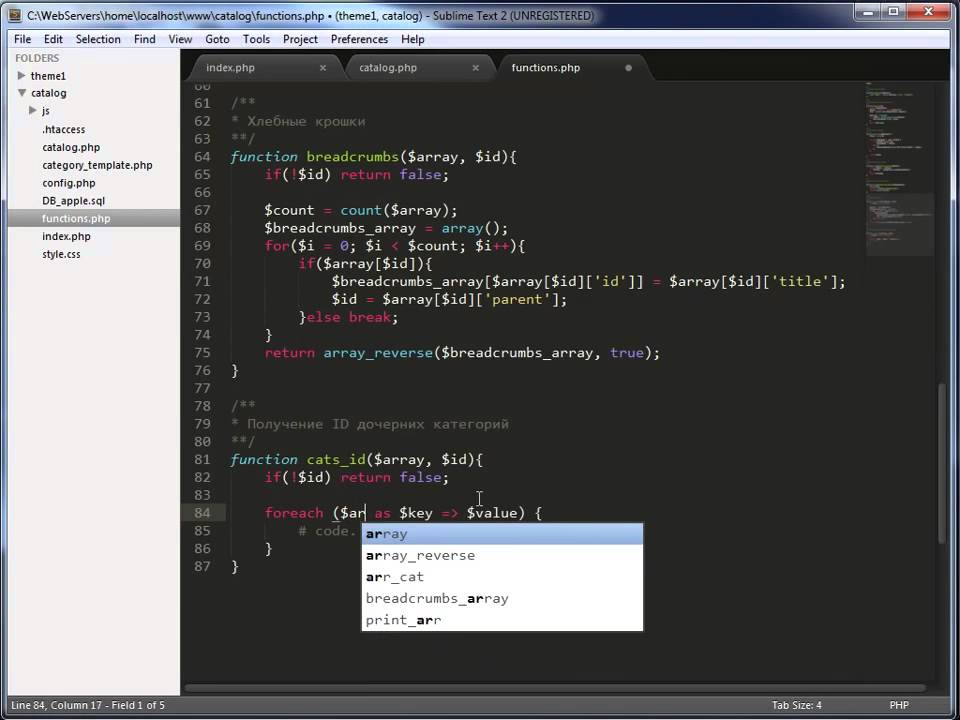Open the Tools menu
The image size is (960, 720).
click(x=256, y=39)
